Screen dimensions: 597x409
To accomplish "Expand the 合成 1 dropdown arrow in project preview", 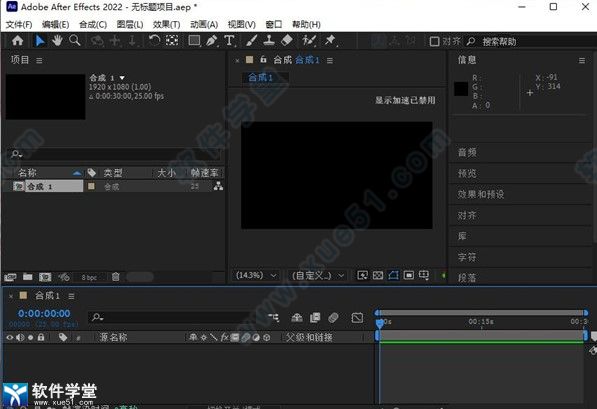I will pyautogui.click(x=122, y=78).
